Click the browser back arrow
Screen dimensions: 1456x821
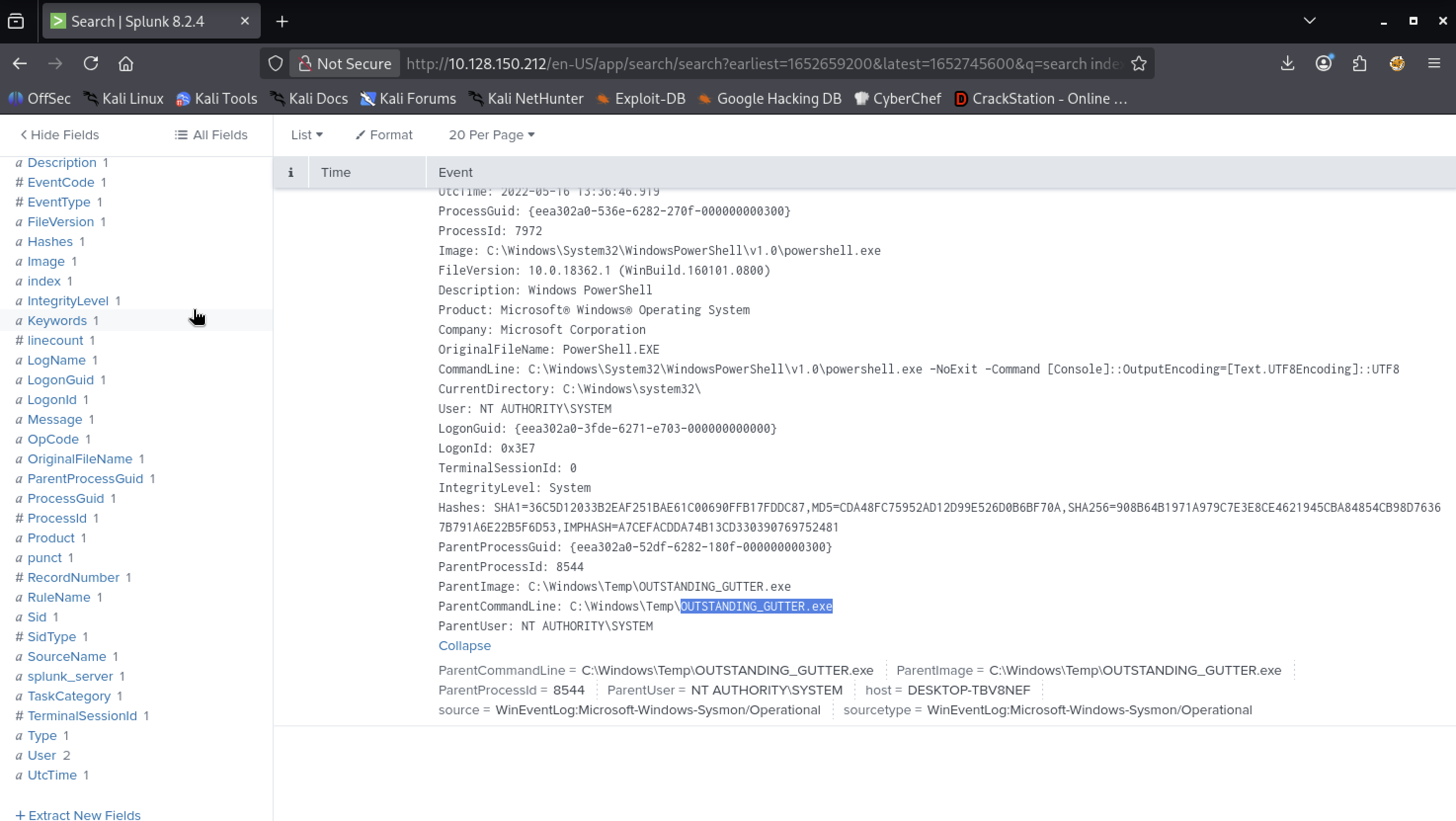tap(20, 63)
